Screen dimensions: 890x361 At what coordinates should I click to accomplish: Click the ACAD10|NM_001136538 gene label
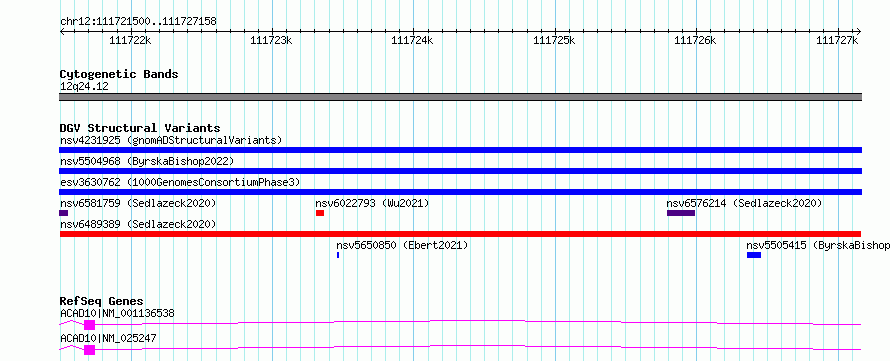pyautogui.click(x=117, y=313)
